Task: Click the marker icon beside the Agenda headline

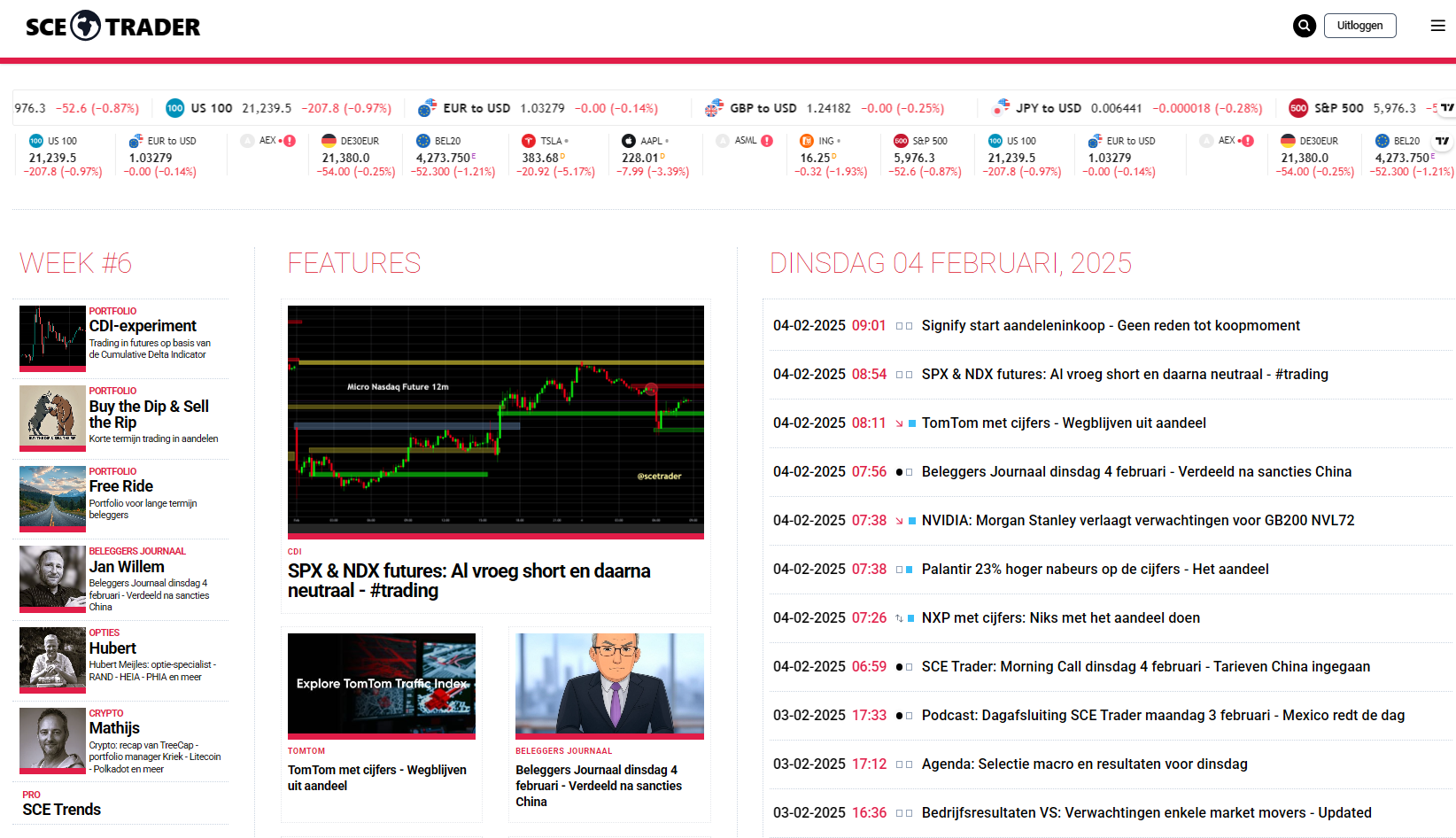Action: point(904,764)
